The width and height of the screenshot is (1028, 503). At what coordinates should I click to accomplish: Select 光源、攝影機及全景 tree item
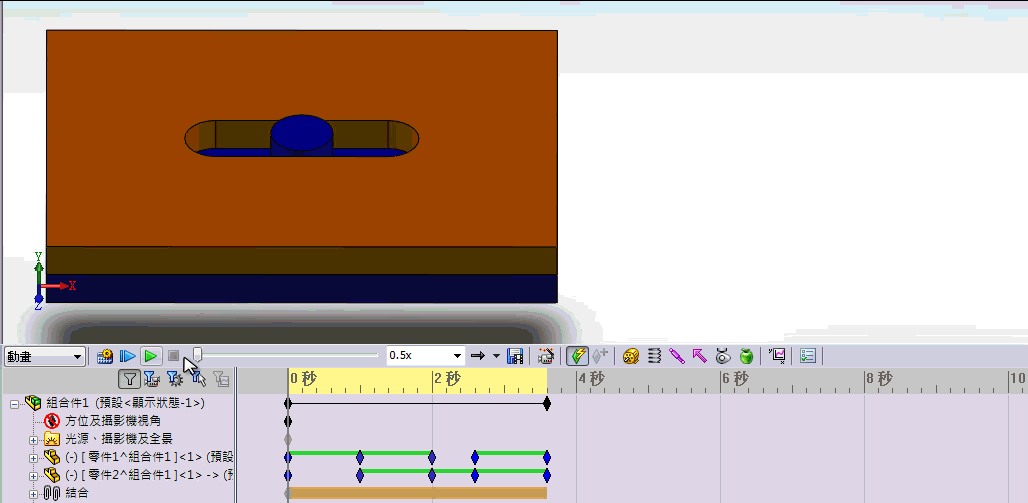119,439
